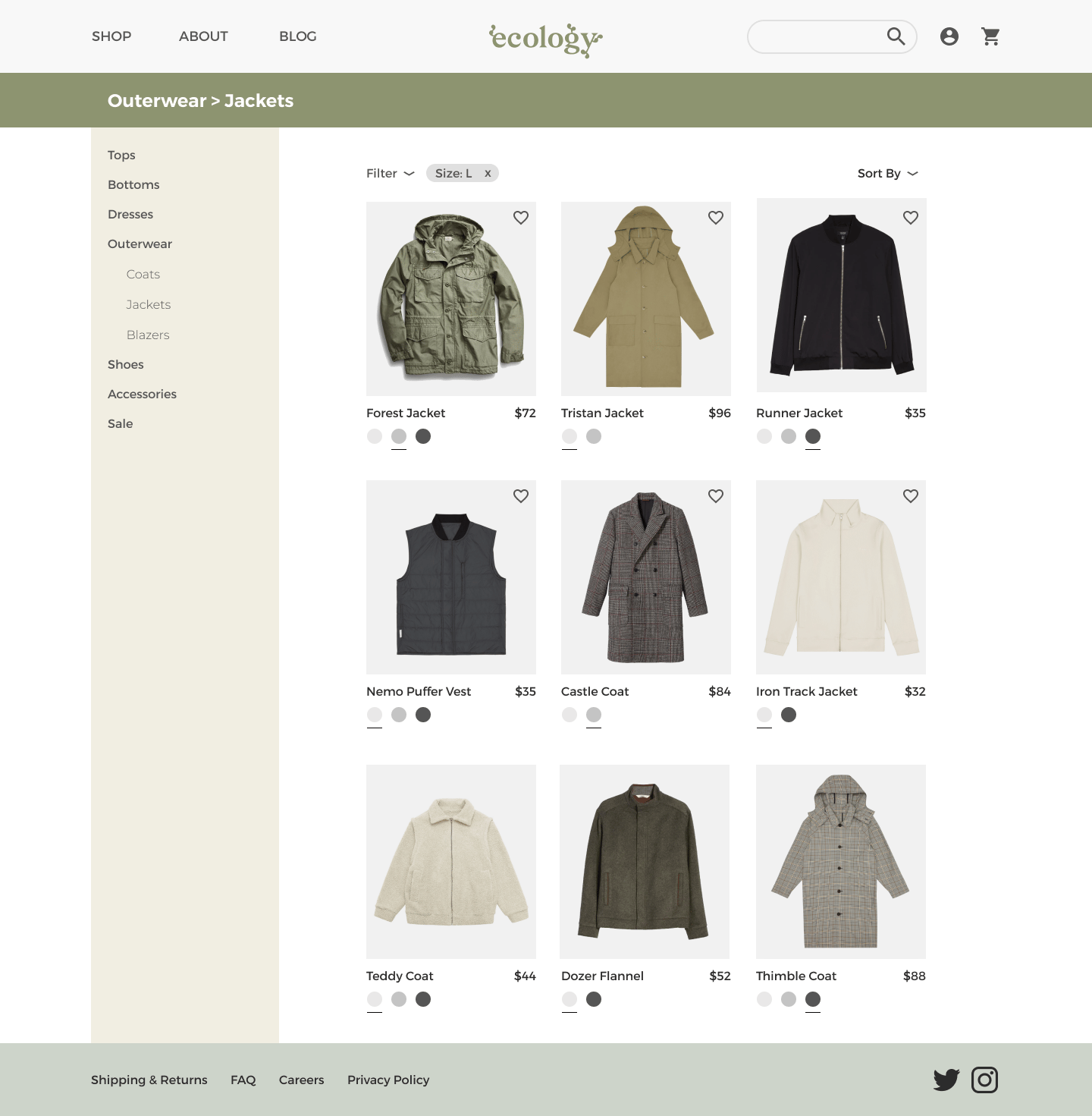
Task: Select Dresses in sidebar
Action: (130, 214)
